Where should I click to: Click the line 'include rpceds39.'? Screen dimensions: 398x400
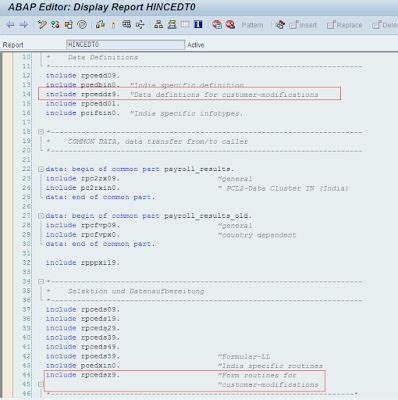[83, 338]
